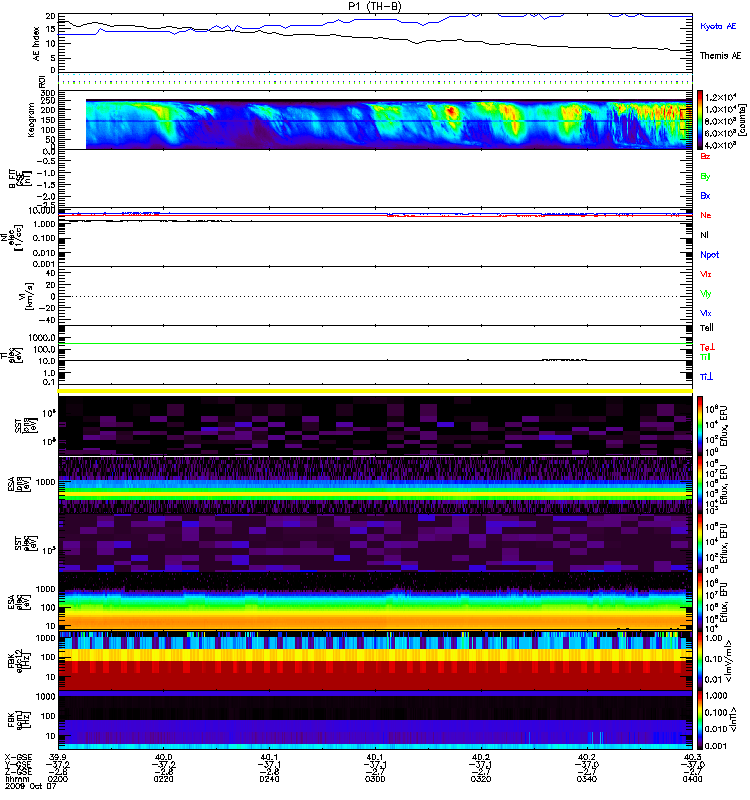
Task: Click the ESA electrons spectrogram panel
Action: click(x=376, y=601)
